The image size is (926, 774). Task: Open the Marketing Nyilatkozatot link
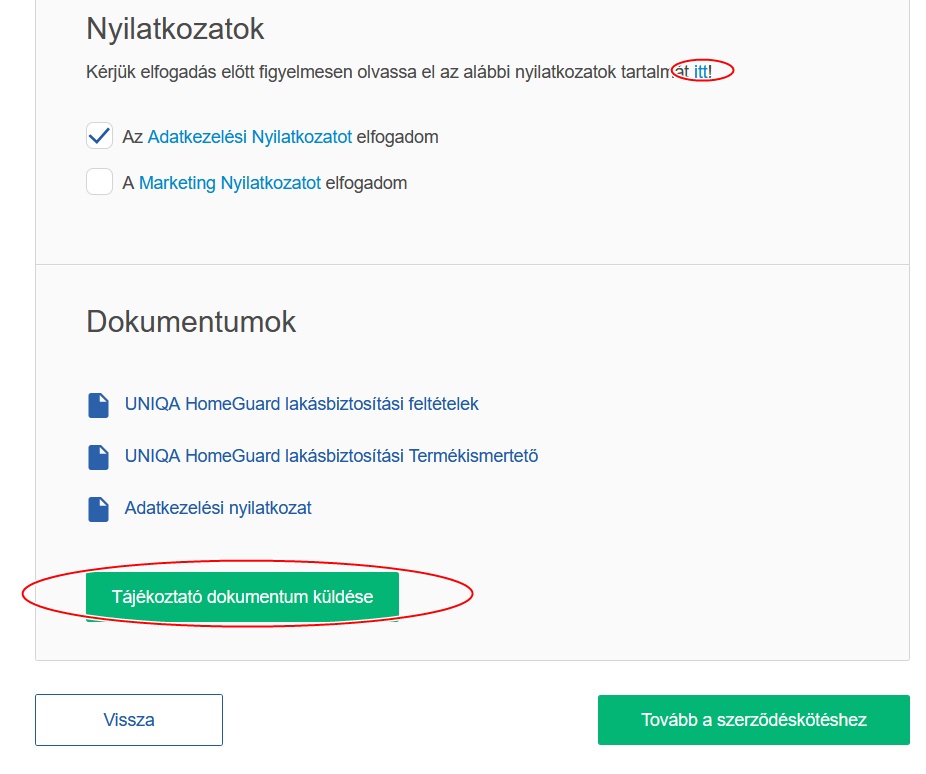tap(230, 183)
